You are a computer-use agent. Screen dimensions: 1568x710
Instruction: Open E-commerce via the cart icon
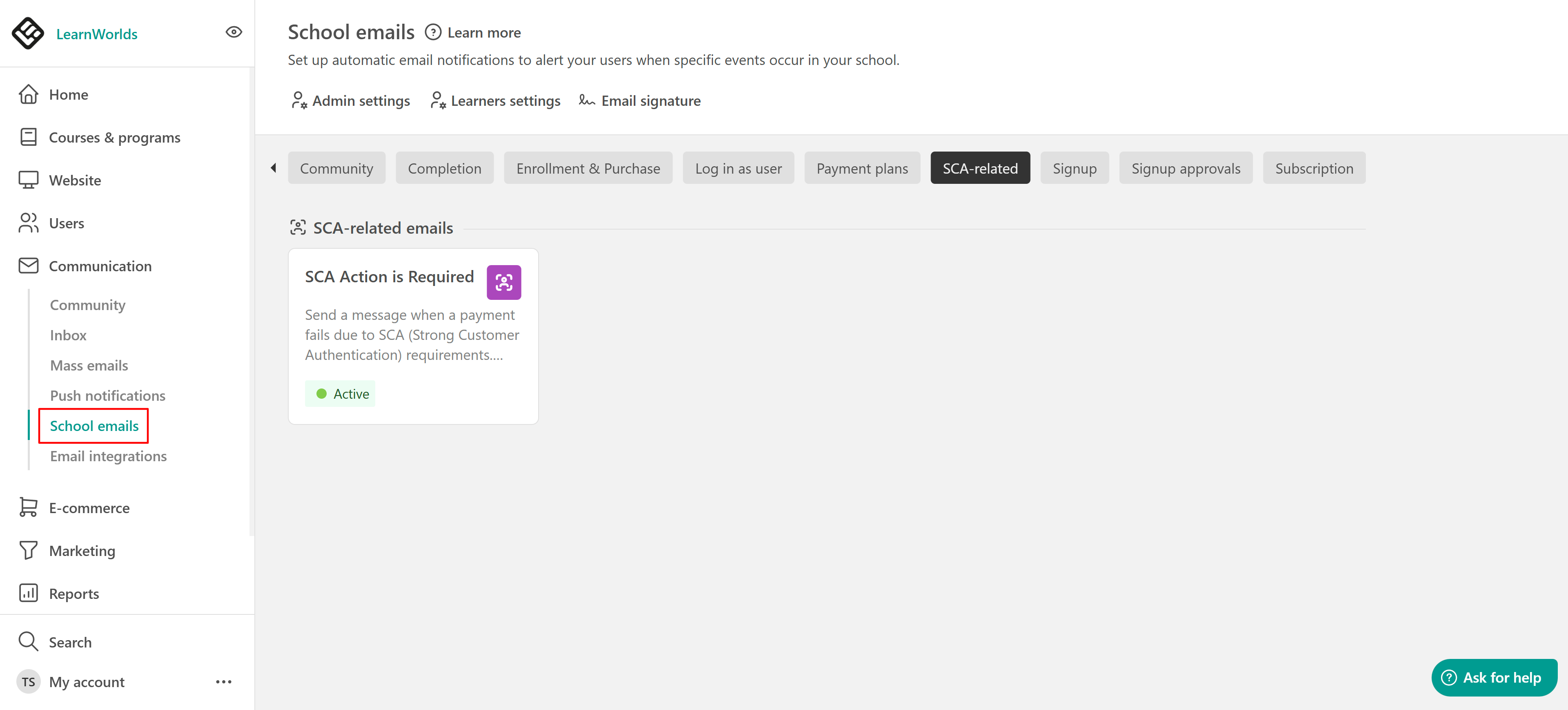[28, 507]
